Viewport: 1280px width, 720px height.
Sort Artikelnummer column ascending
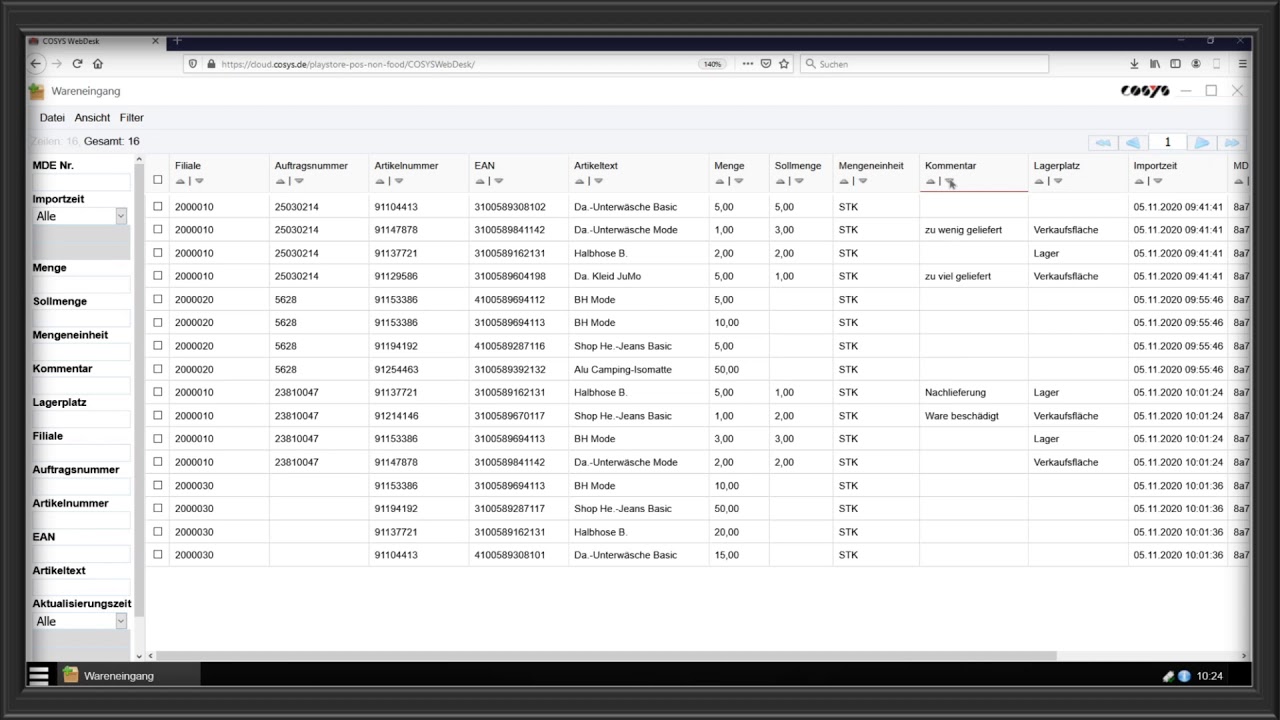point(380,181)
